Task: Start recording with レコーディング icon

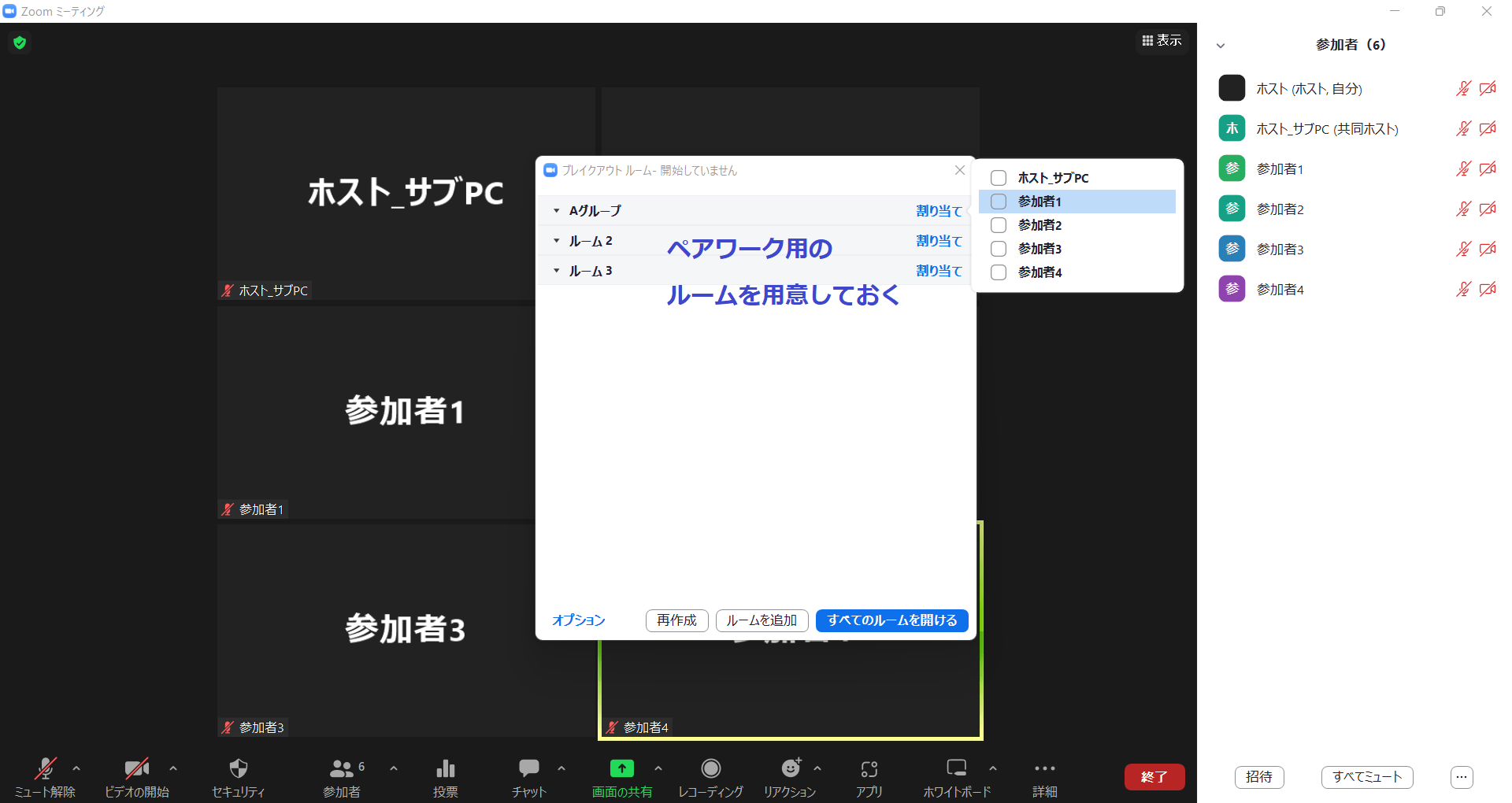Action: tap(710, 768)
